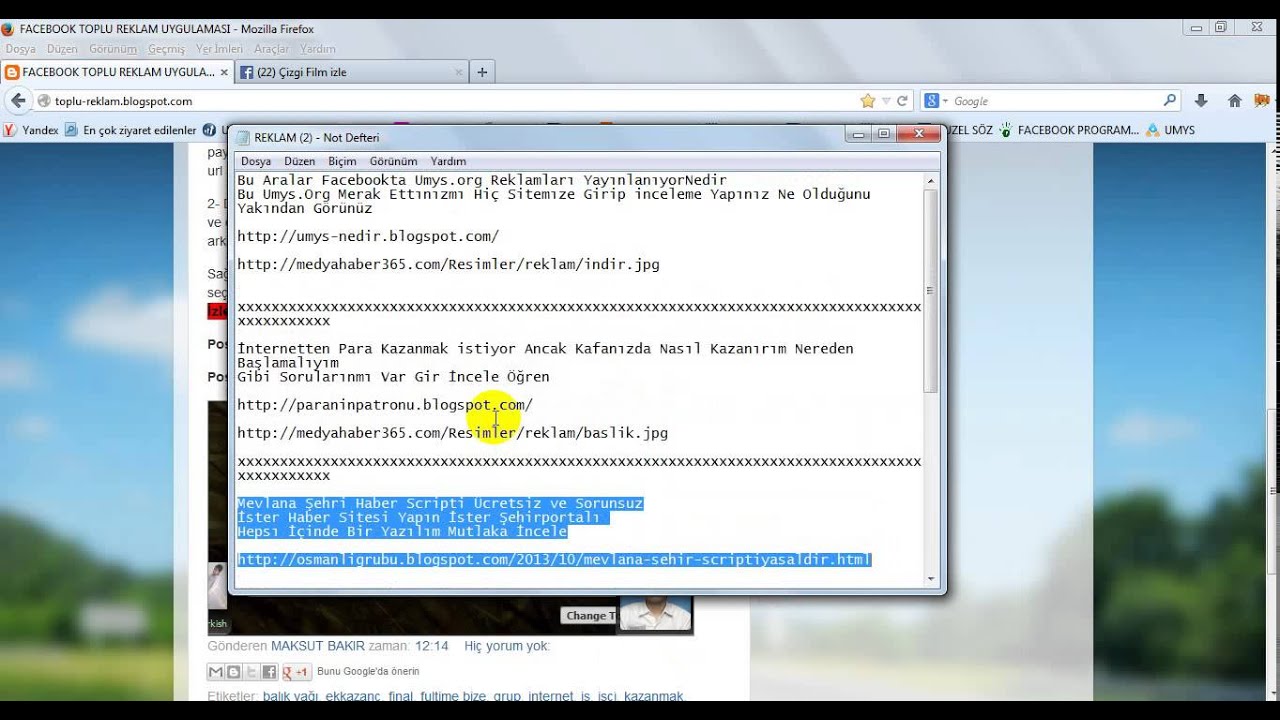Open Biçim menu in Not Defteri
Image resolution: width=1280 pixels, height=720 pixels.
[342, 161]
